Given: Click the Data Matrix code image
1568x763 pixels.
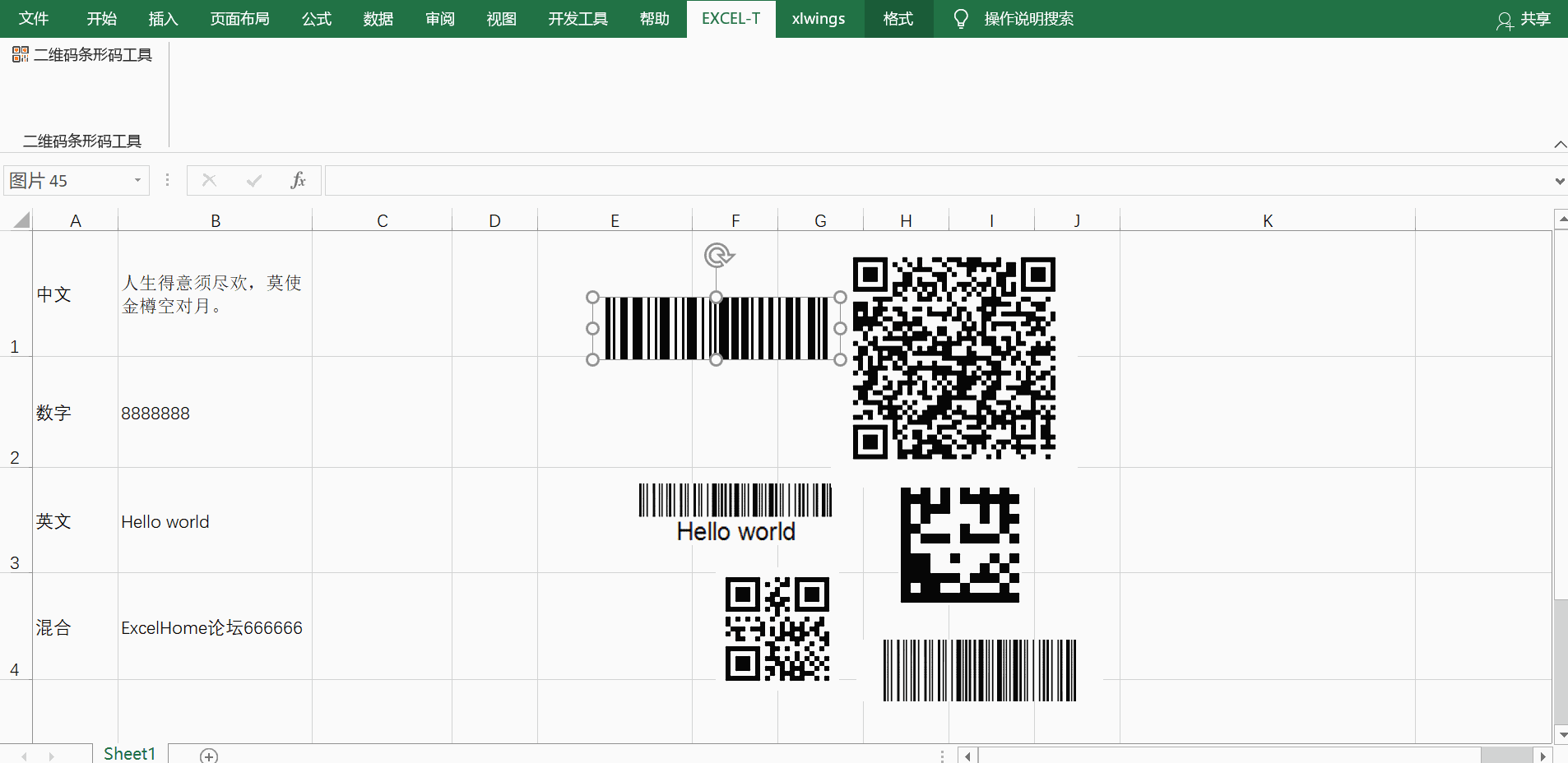Looking at the screenshot, I should (x=959, y=545).
